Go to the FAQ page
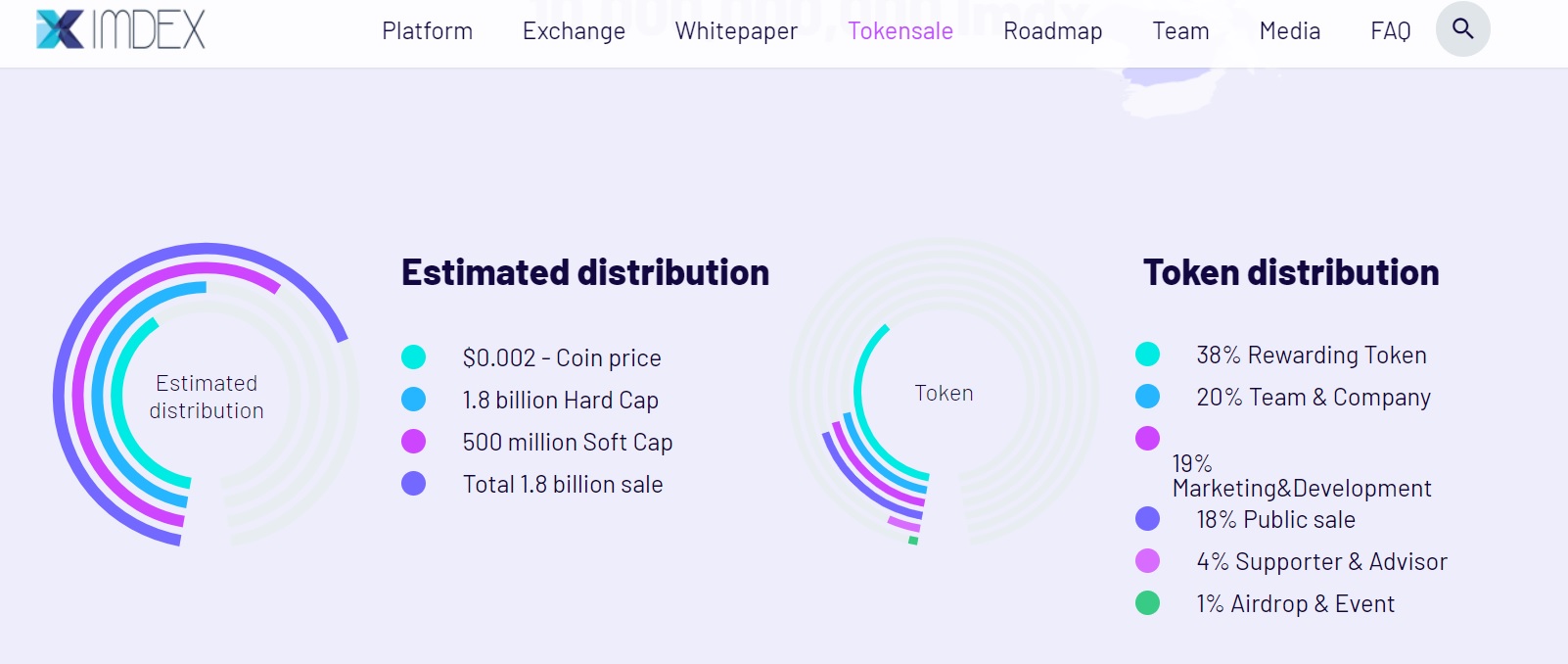Screen dimensions: 1568x664 pos(1391,31)
